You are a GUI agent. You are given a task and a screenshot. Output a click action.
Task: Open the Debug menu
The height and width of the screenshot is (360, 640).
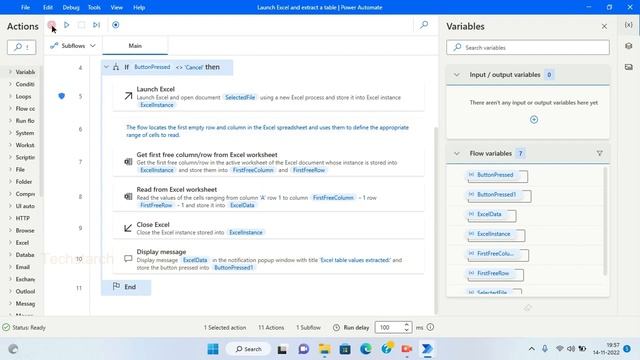pos(71,7)
